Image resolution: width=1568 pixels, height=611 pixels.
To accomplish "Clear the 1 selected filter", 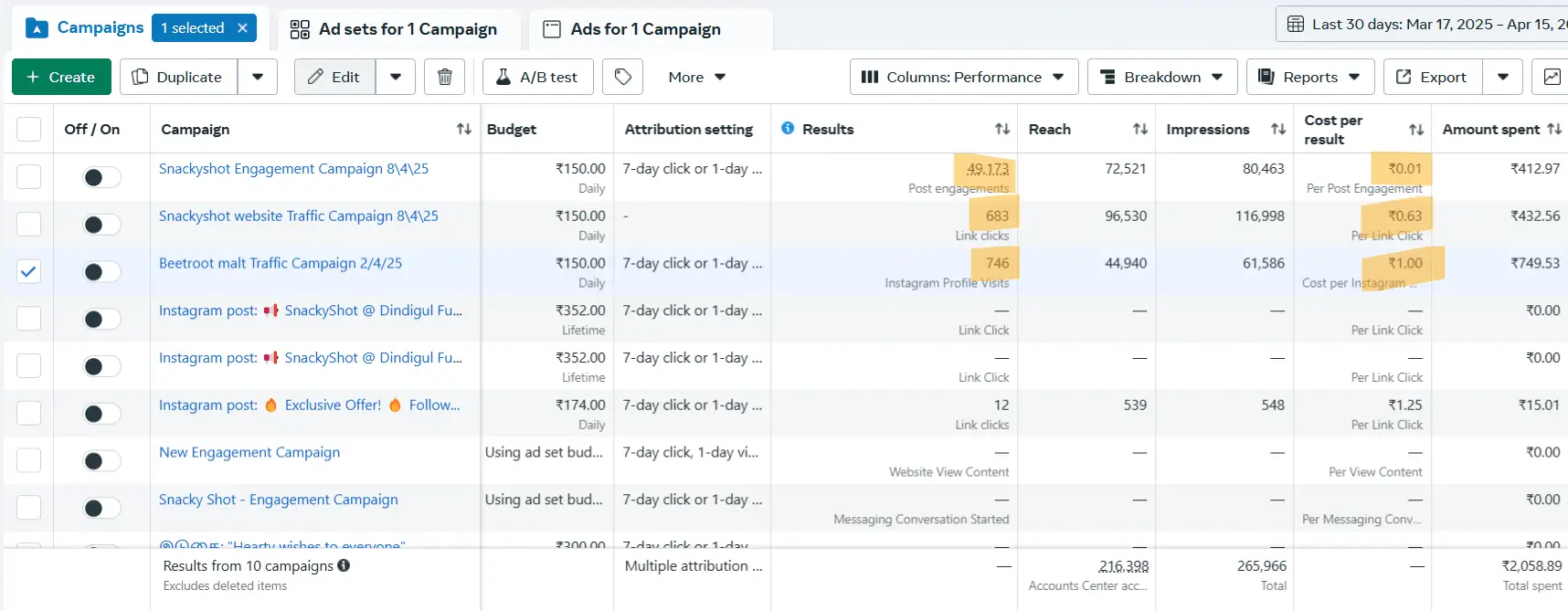I will click(x=243, y=28).
